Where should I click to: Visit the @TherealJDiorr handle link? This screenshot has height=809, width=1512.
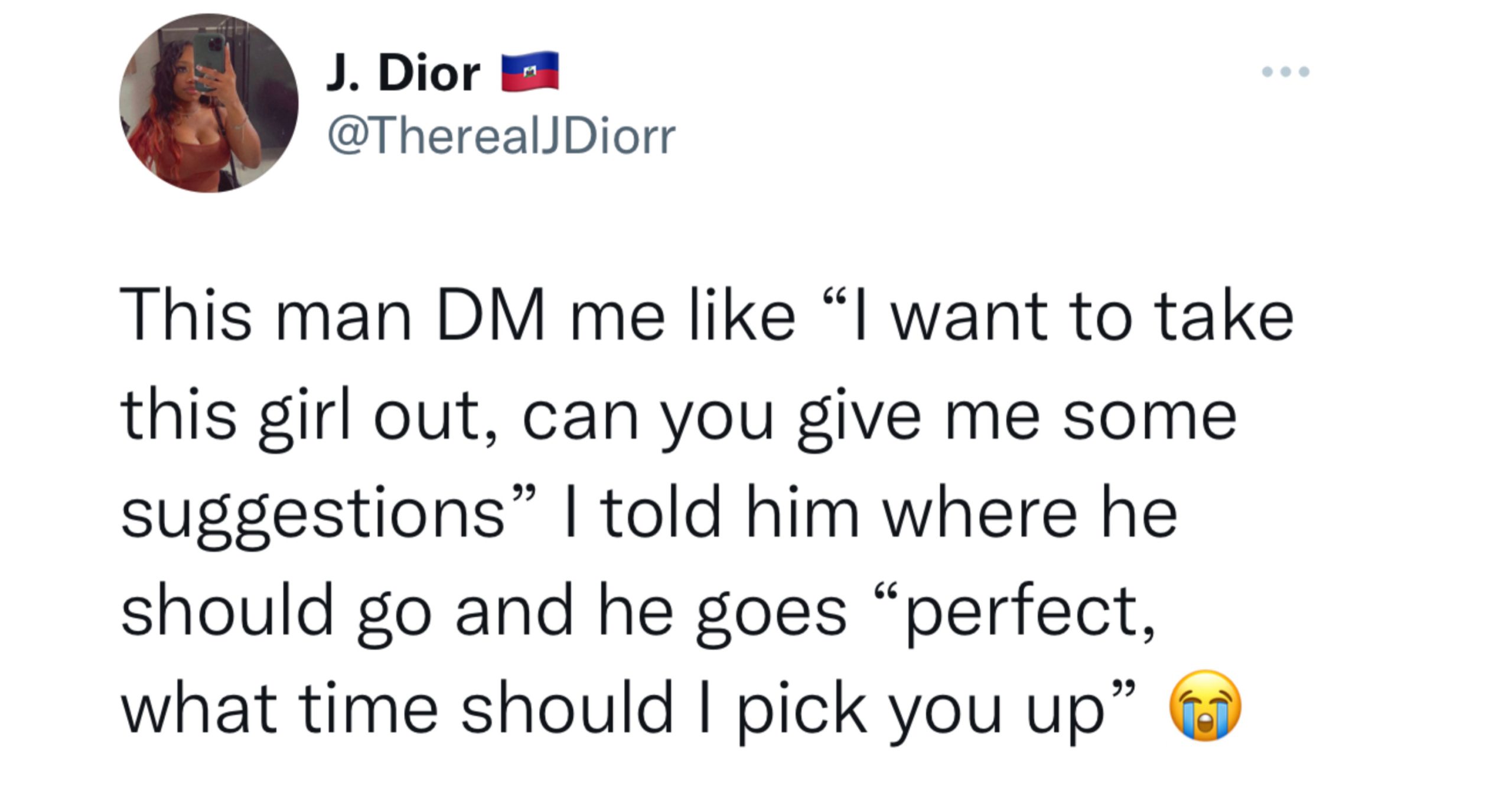(x=501, y=136)
